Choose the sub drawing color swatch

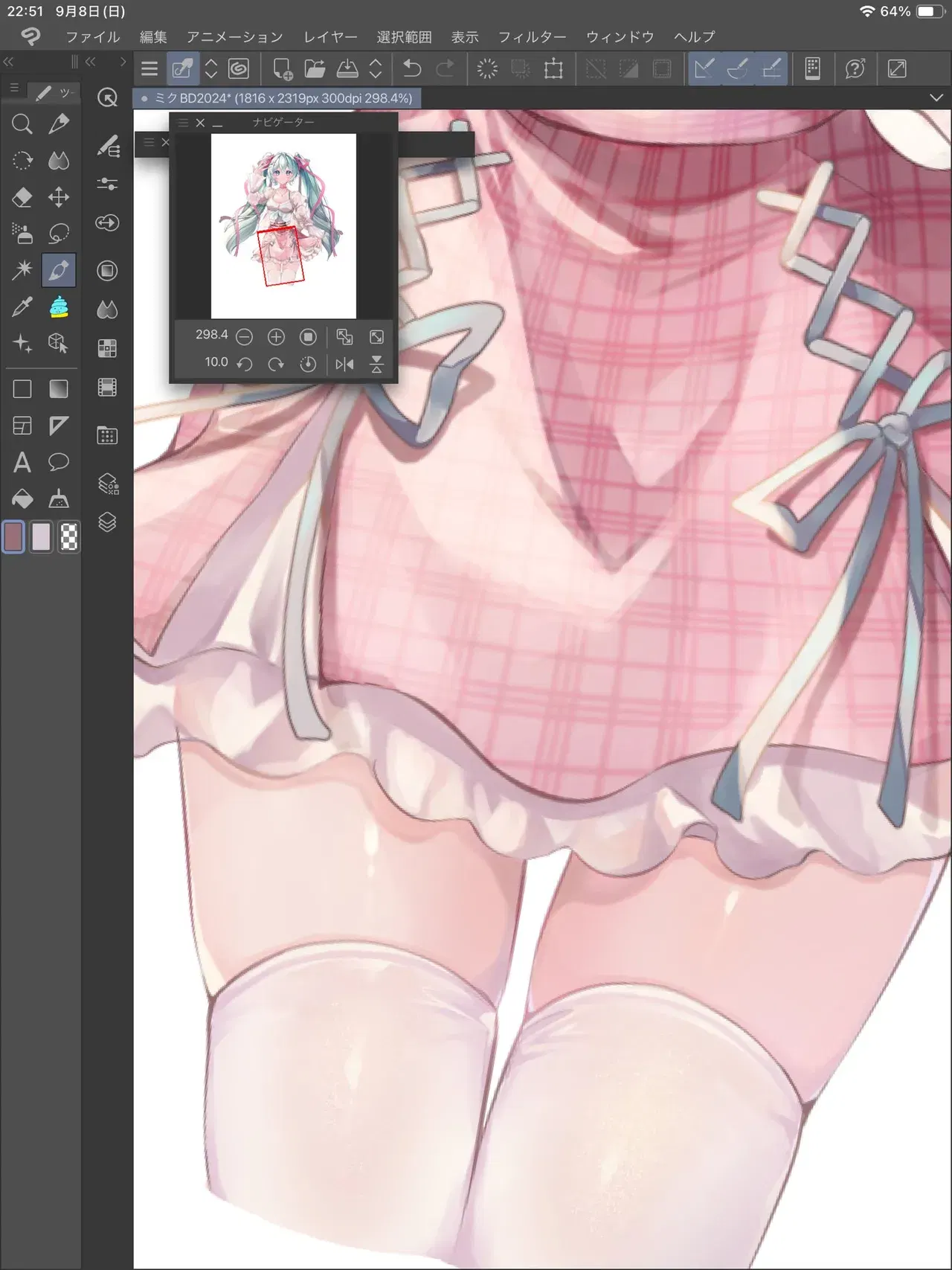[41, 536]
